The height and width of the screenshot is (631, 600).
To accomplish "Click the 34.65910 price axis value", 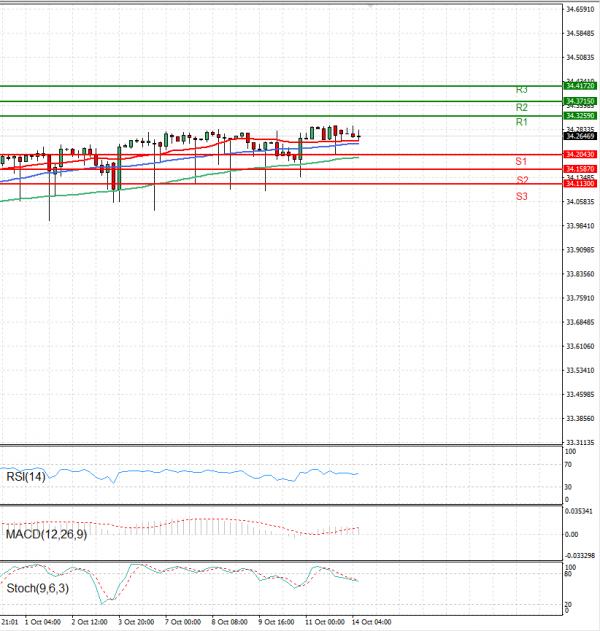I will 580,9.
